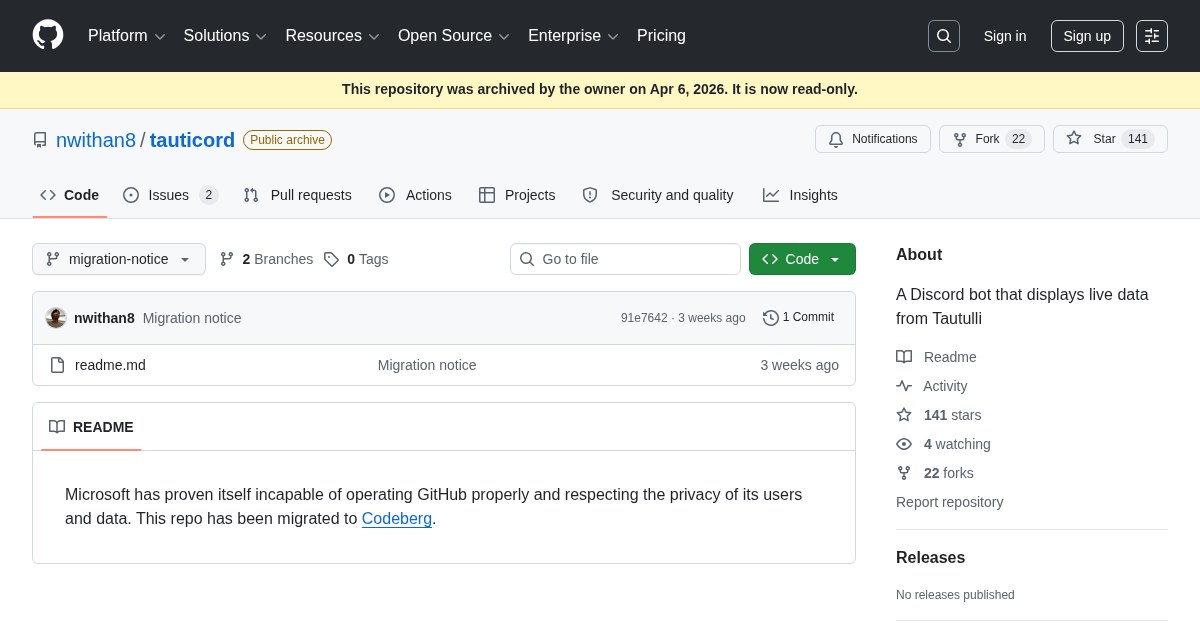The width and height of the screenshot is (1200, 630).
Task: Click the repository icon beside nwithan8
Action: pos(40,140)
